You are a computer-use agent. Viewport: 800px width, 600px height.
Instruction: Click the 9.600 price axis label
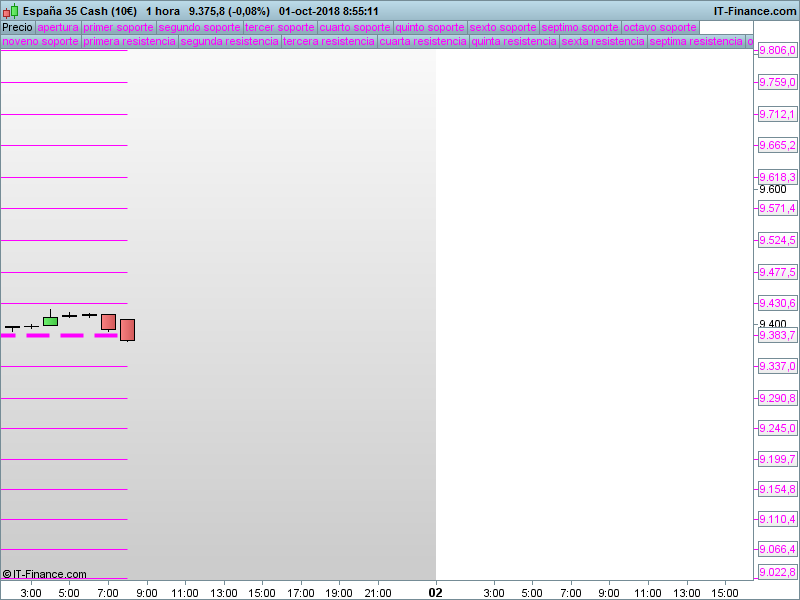(x=773, y=190)
